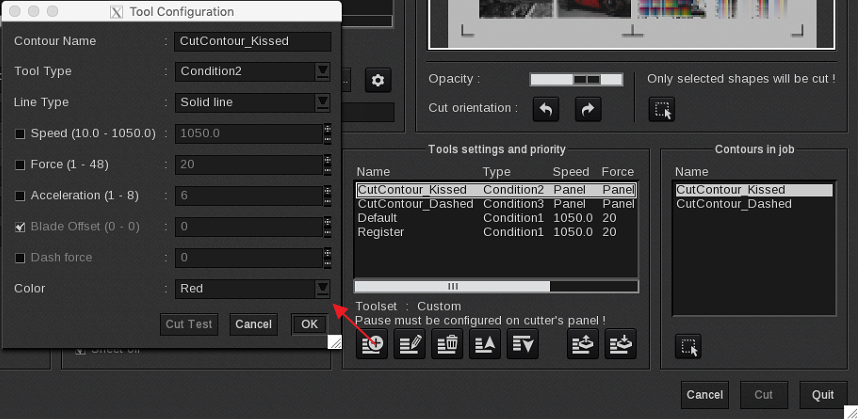This screenshot has width=858, height=419.
Task: Check the Acceleration checkbox
Action: click(20, 196)
